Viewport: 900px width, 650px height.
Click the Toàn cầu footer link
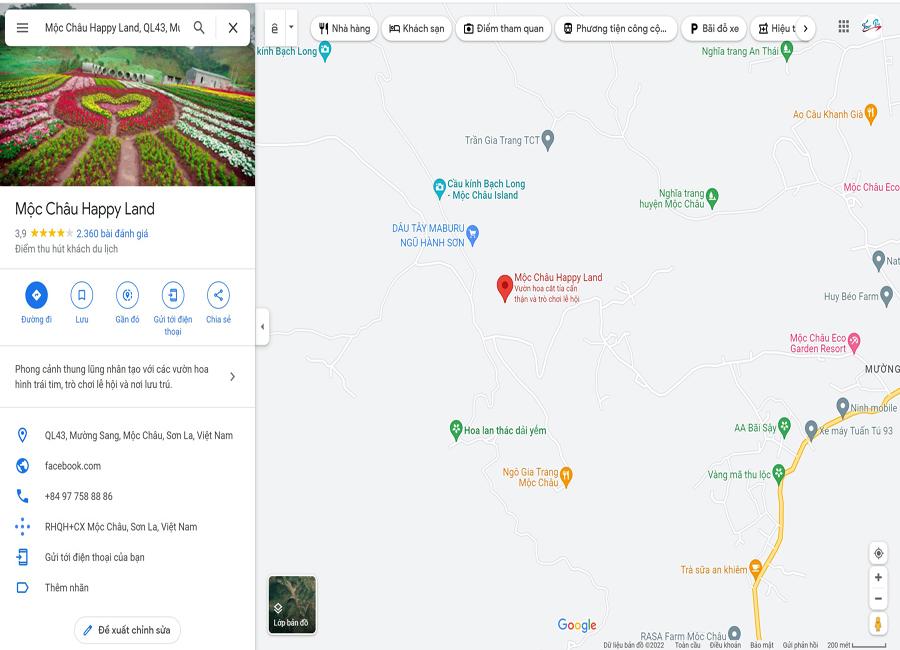pyautogui.click(x=687, y=645)
